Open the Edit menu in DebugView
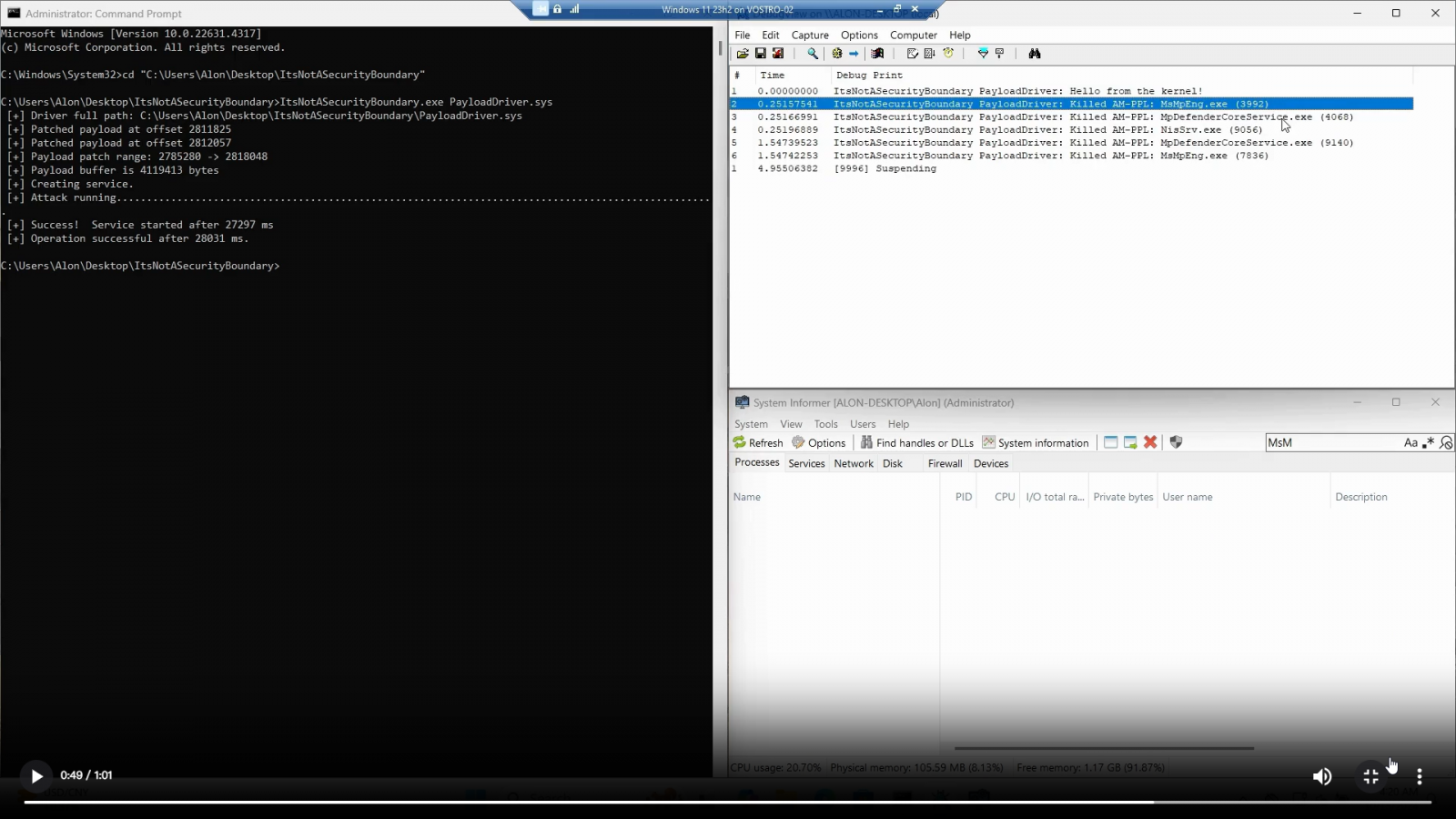1456x819 pixels. (771, 35)
